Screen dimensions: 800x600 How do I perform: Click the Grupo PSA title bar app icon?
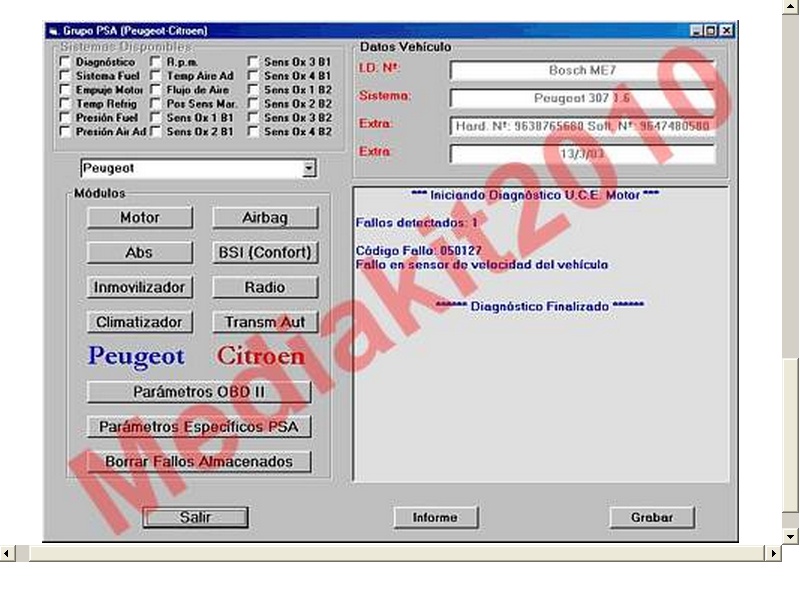click(x=53, y=31)
